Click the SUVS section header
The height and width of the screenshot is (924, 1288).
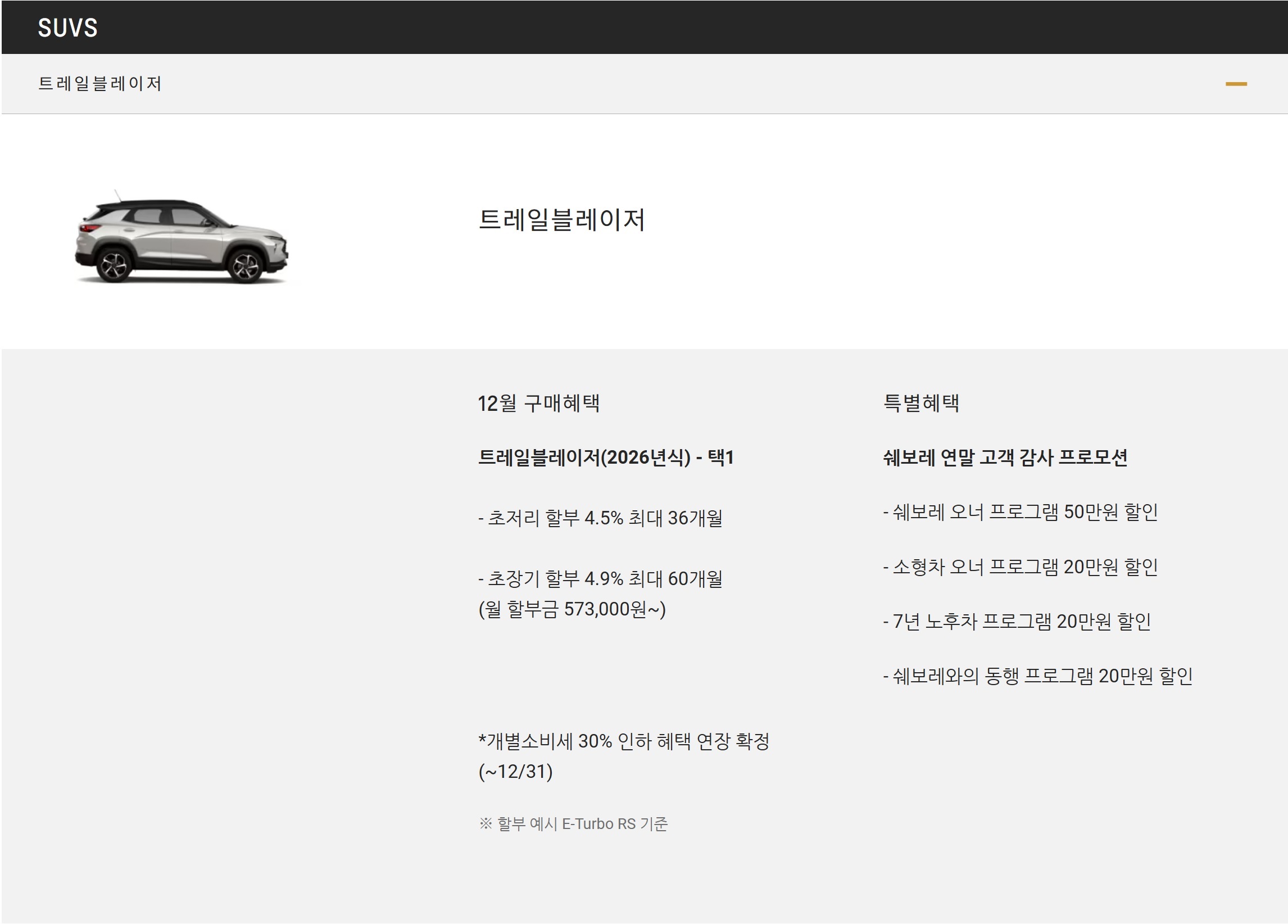[x=67, y=28]
